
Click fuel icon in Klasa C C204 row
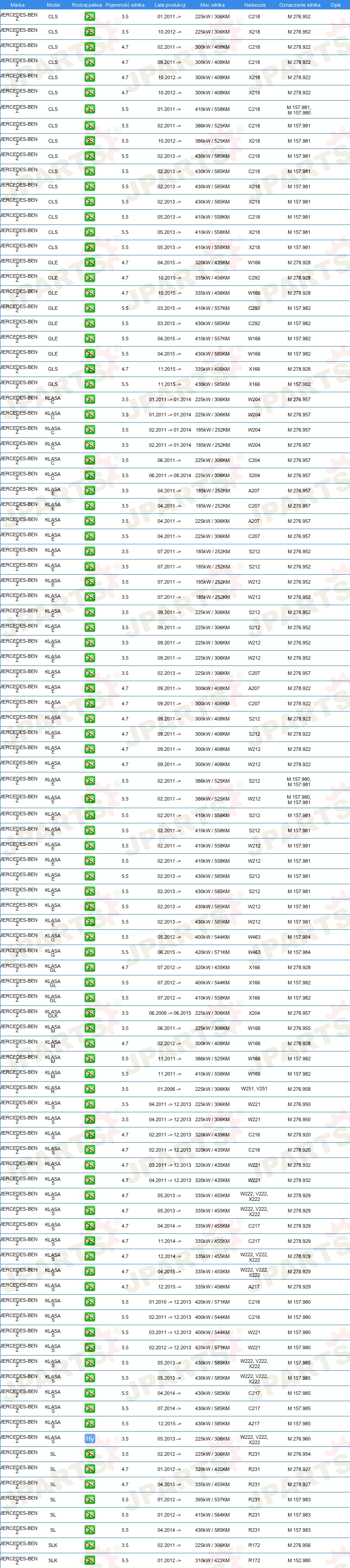90,461
